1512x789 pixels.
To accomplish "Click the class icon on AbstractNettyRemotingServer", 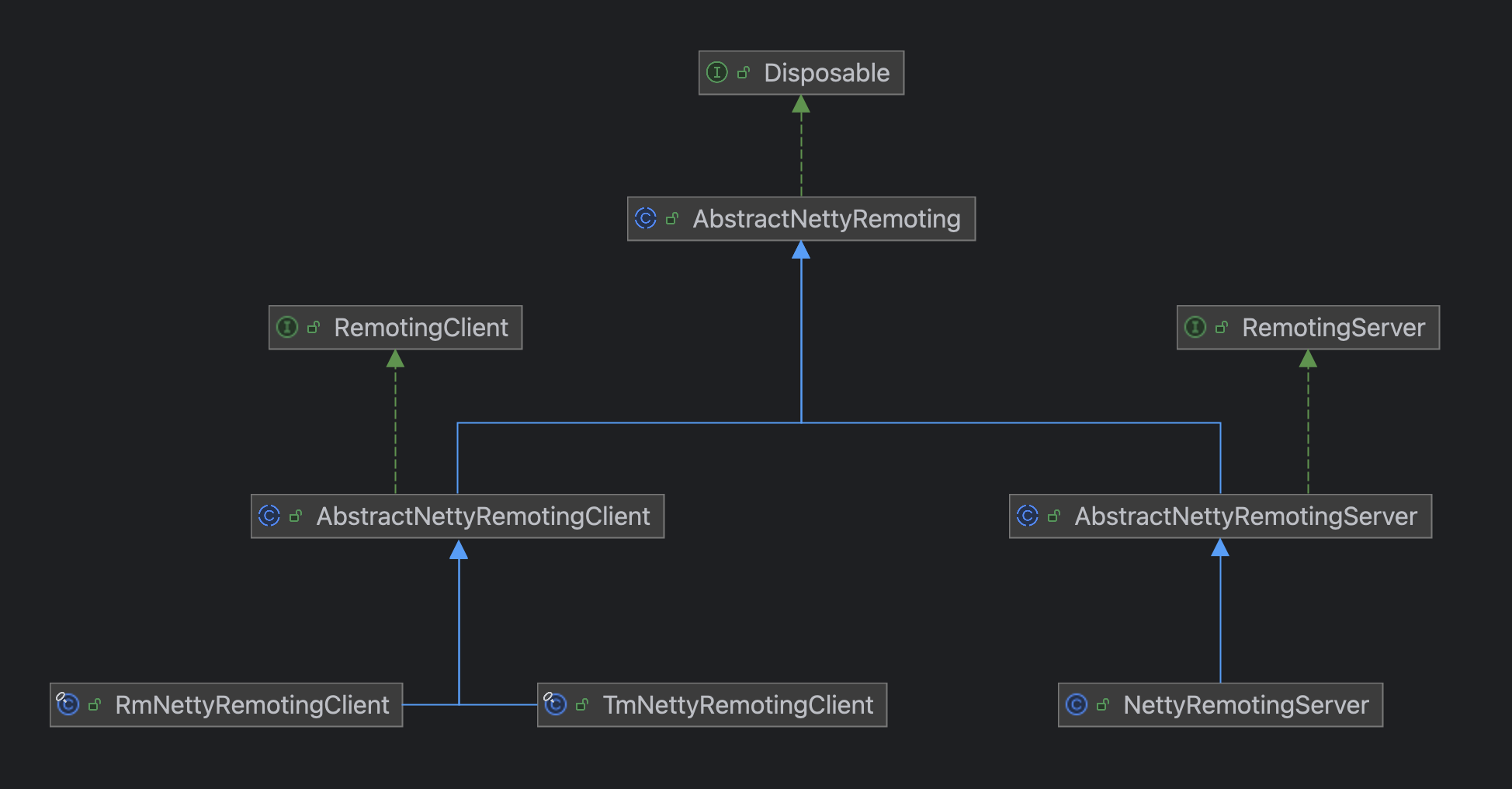I will 1028,516.
